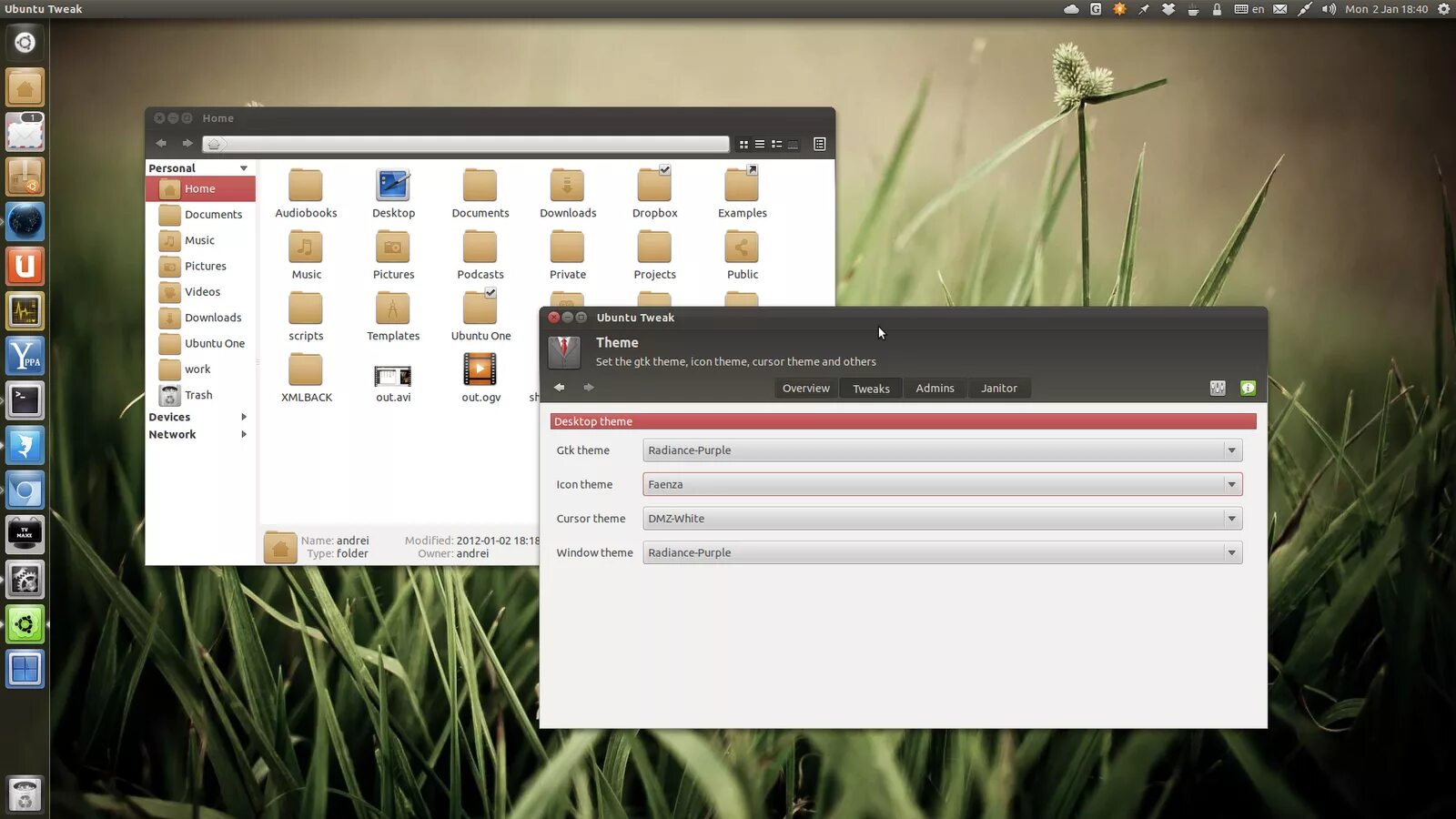Go back in the Home file manager
1456x819 pixels.
[x=161, y=143]
